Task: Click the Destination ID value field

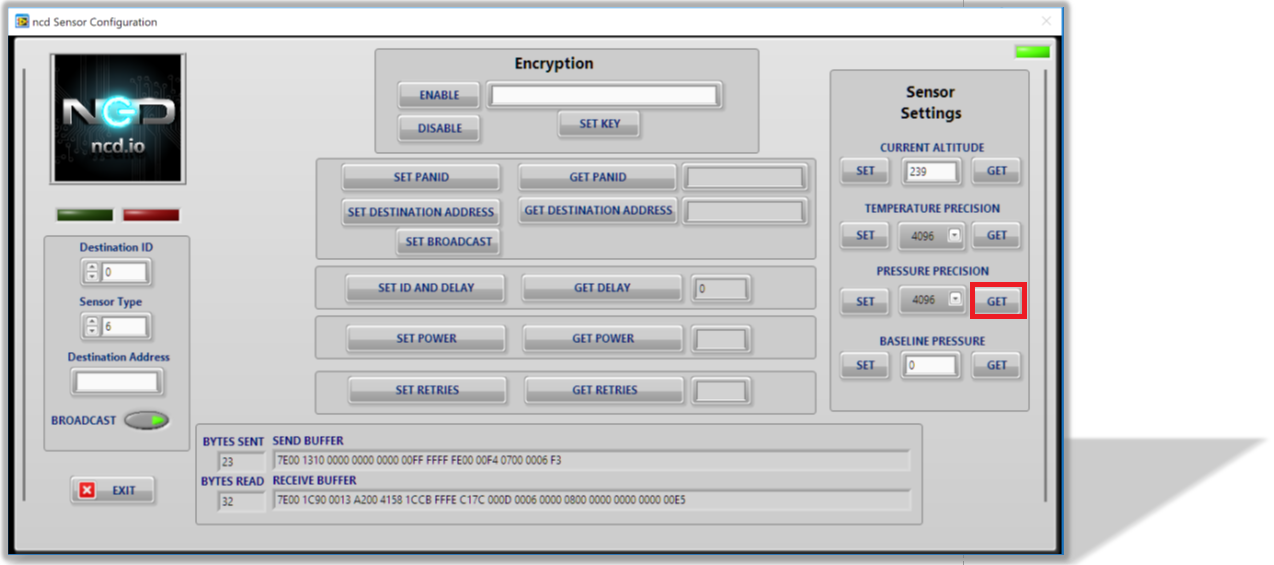Action: point(124,272)
